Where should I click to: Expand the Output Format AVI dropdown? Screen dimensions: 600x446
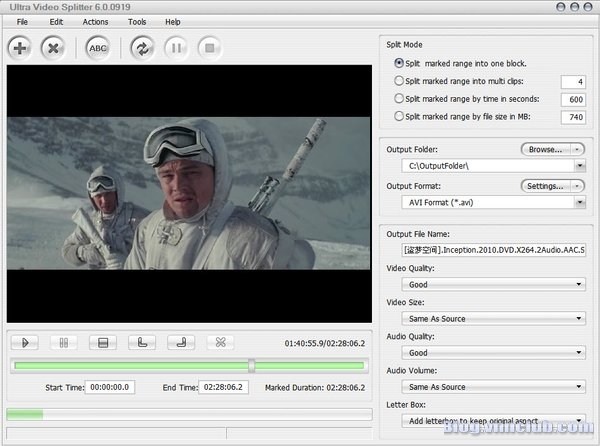[x=580, y=202]
